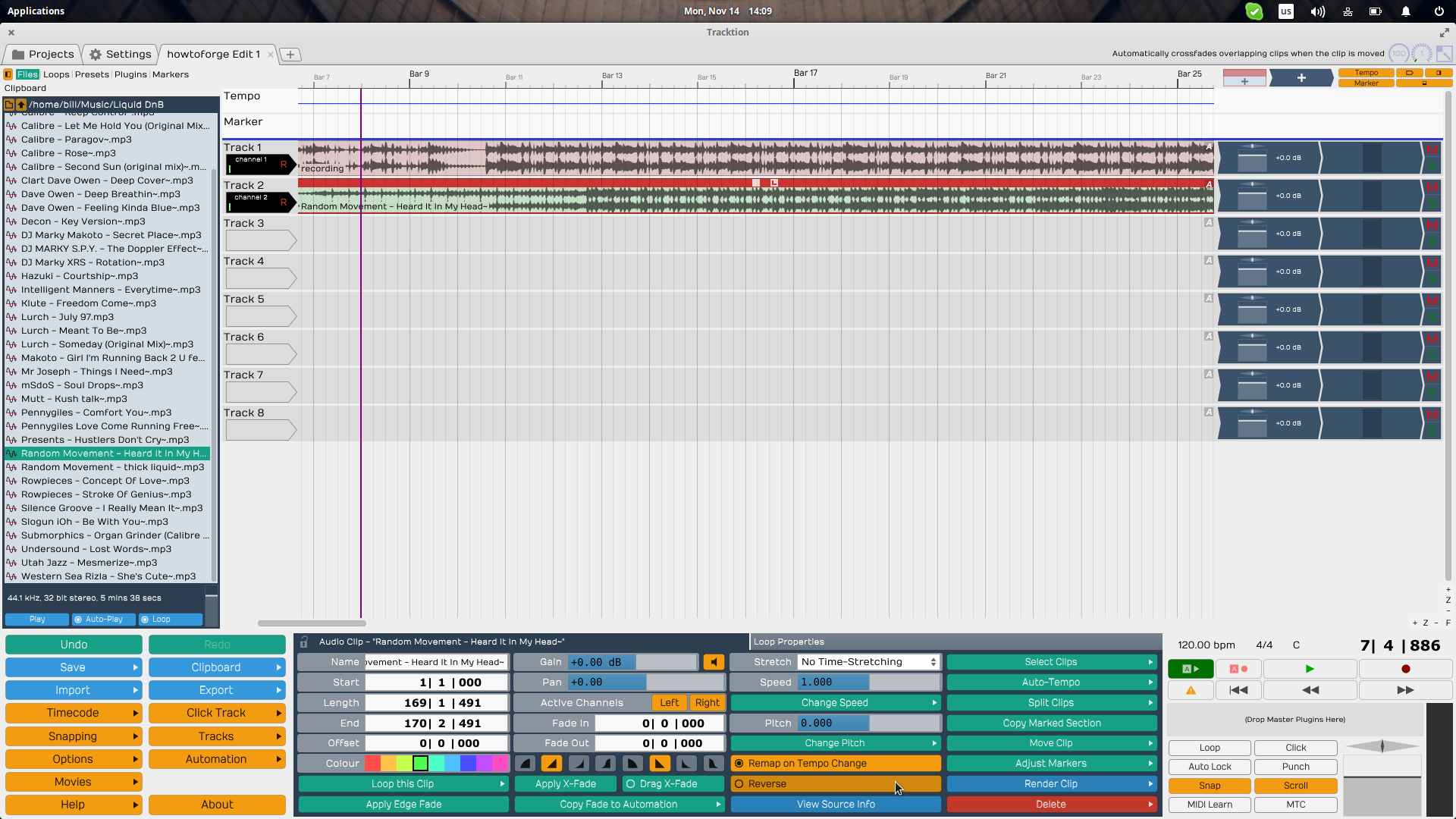Open the Plugins browser tab
1456x819 pixels.
pos(130,74)
